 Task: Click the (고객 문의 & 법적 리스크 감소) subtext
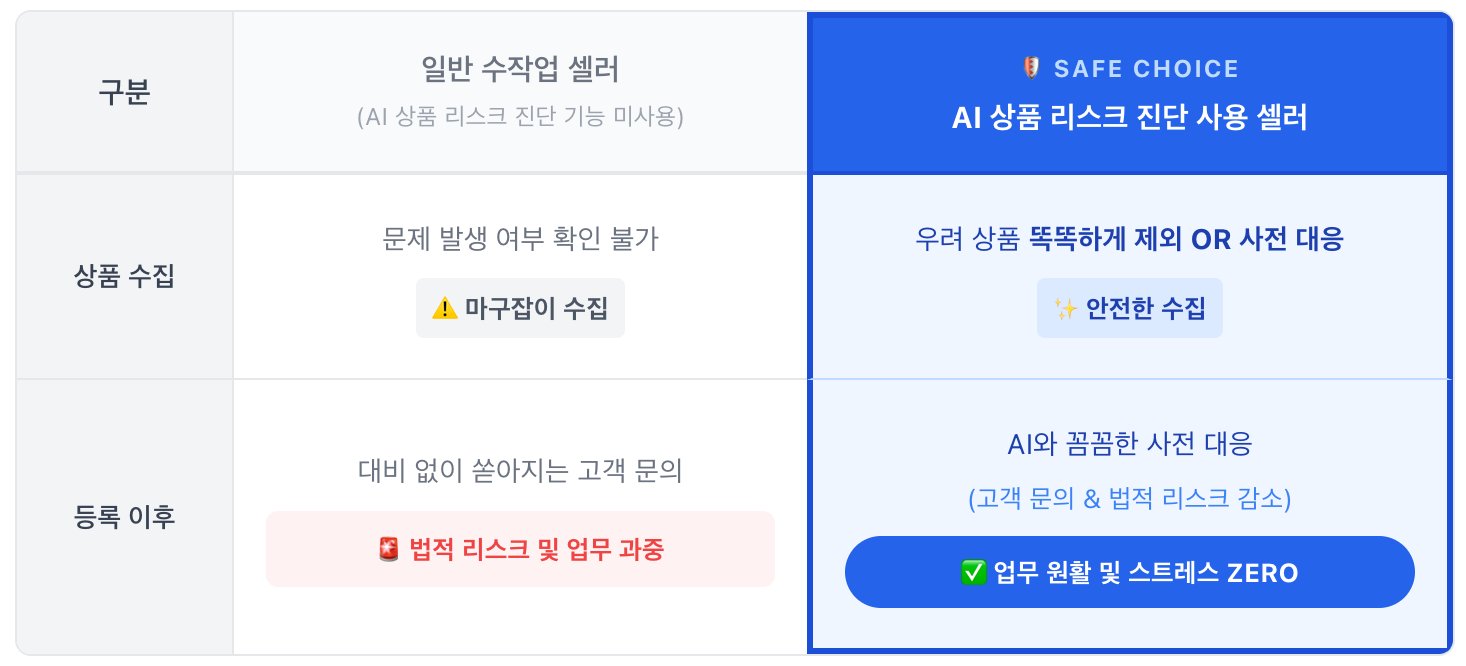point(1129,499)
